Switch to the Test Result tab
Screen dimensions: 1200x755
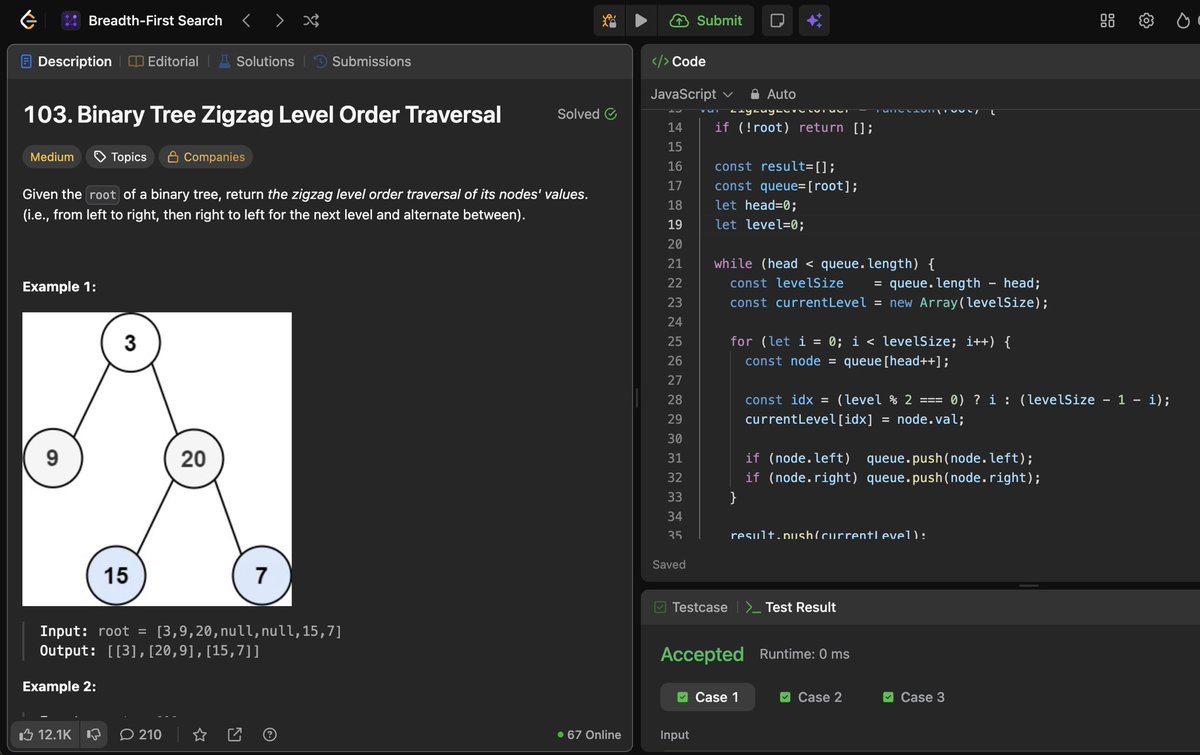click(790, 607)
